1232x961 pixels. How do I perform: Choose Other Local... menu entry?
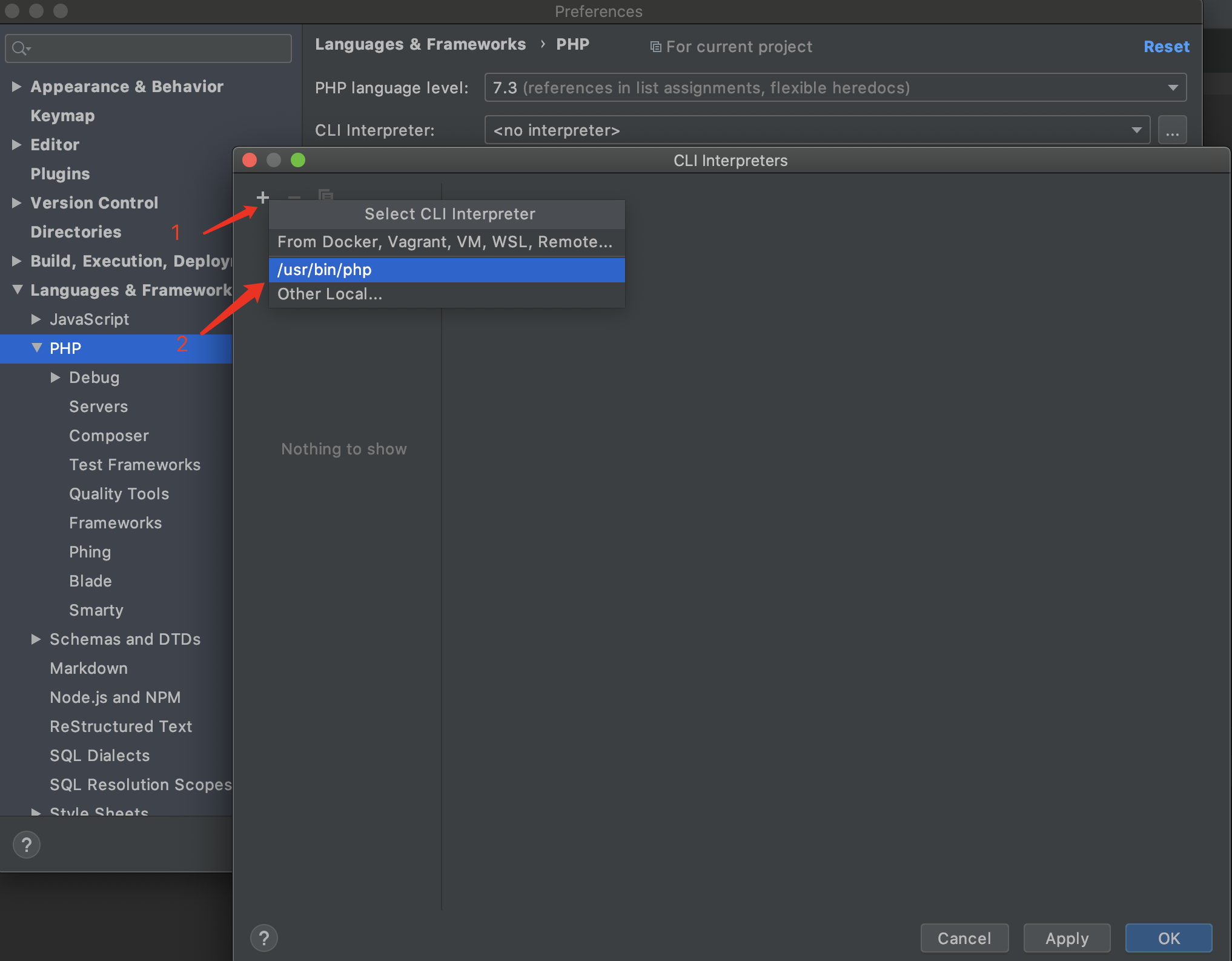click(x=330, y=294)
